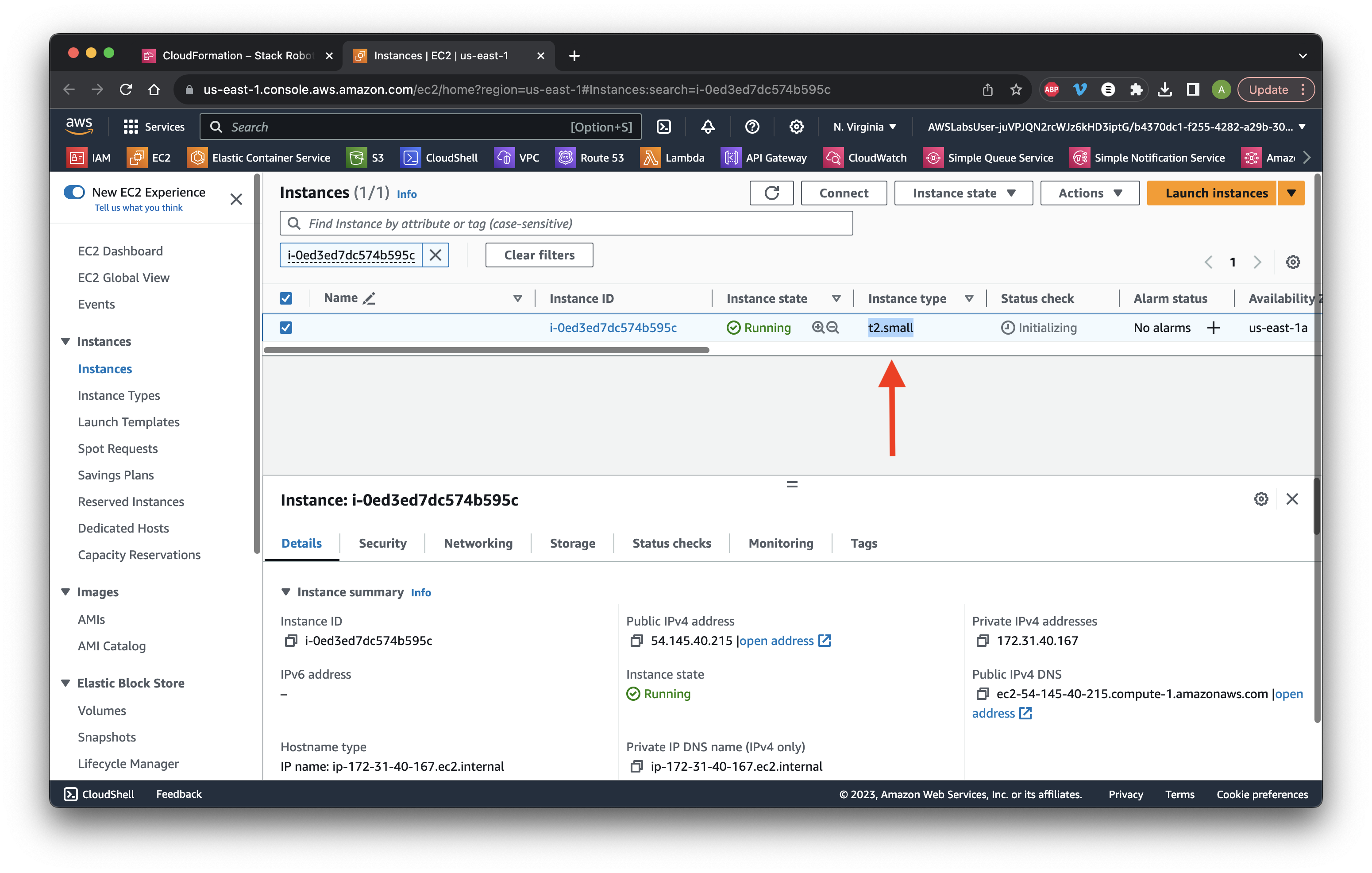Switch to the Storage tab

click(572, 543)
